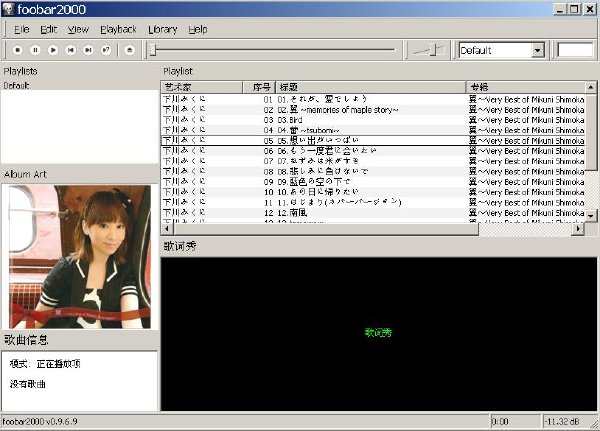Go to the previous track
Image resolution: width=600 pixels, height=431 pixels.
[70, 50]
